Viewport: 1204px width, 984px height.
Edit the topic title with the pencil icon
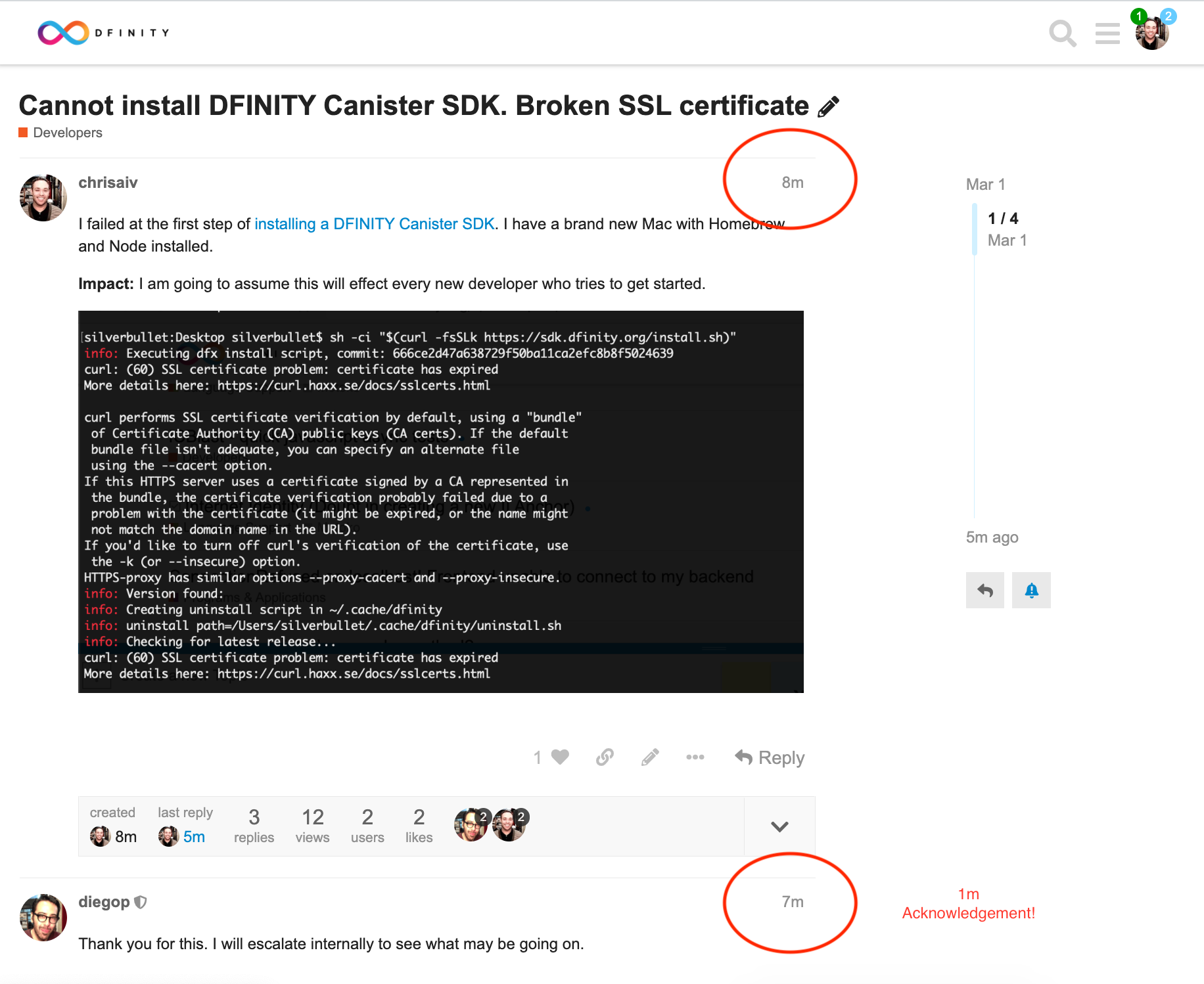(x=828, y=105)
